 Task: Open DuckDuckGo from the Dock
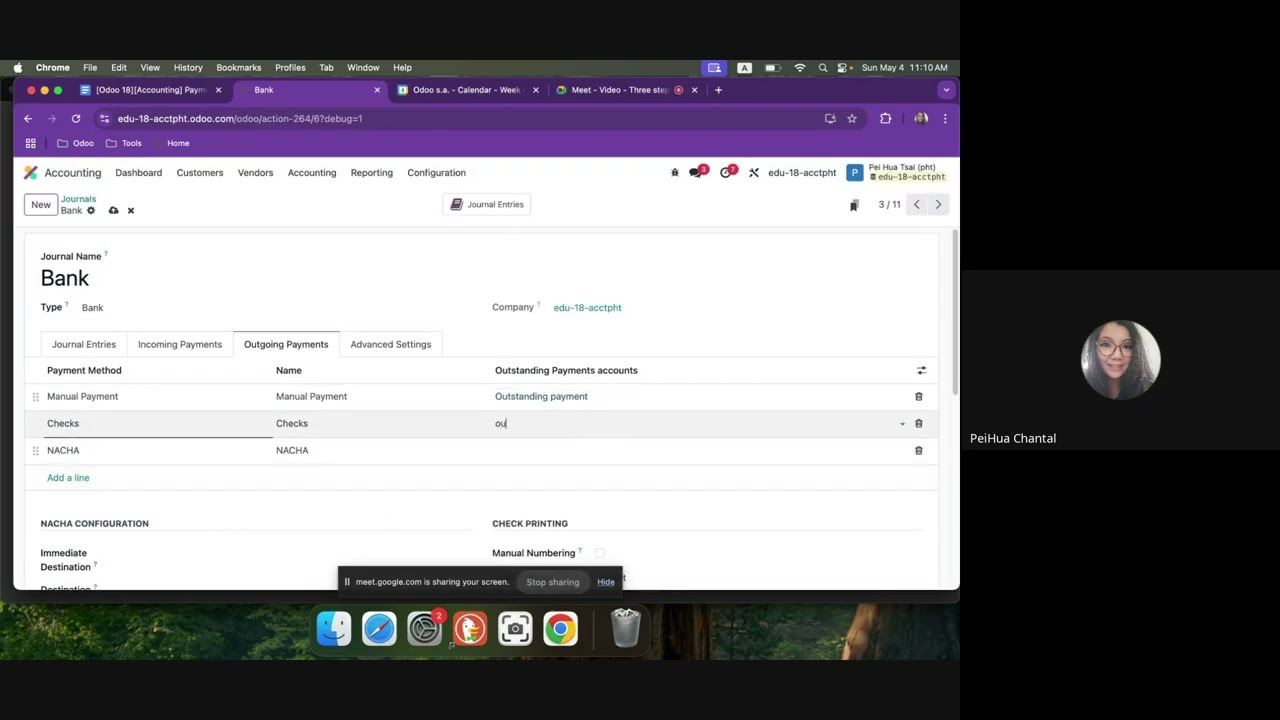click(470, 628)
